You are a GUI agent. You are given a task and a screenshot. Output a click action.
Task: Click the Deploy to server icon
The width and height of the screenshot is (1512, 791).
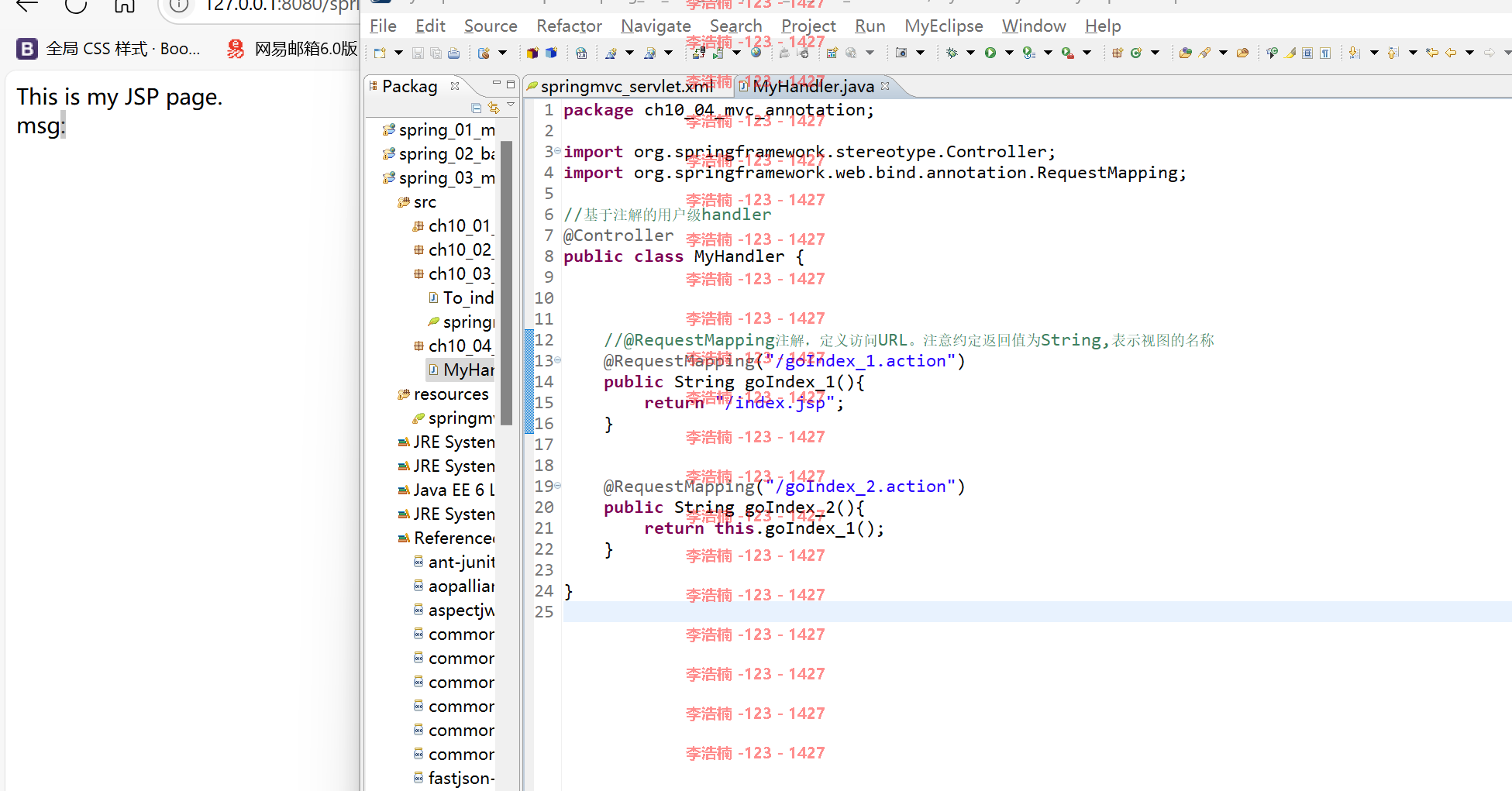[x=699, y=53]
